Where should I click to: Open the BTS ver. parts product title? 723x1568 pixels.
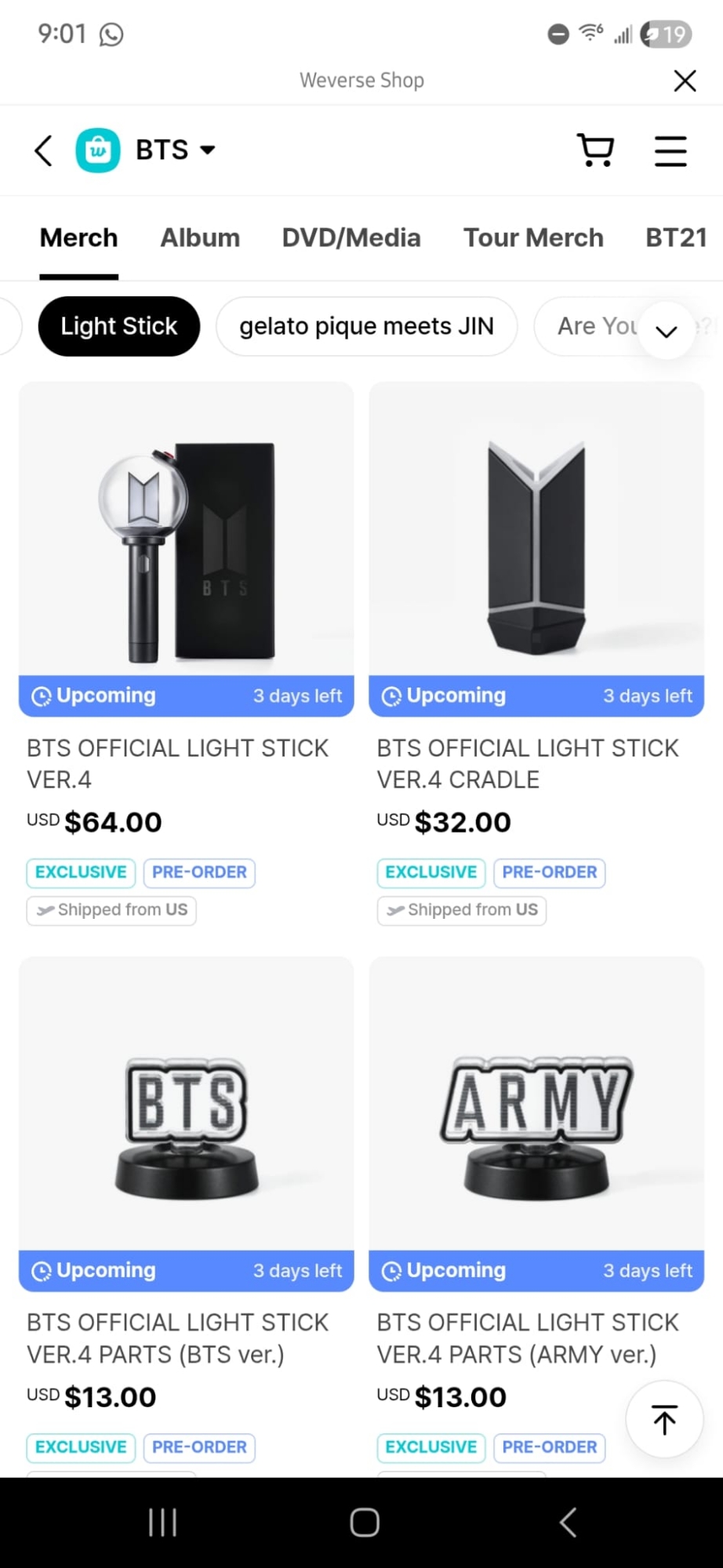[x=177, y=1338]
